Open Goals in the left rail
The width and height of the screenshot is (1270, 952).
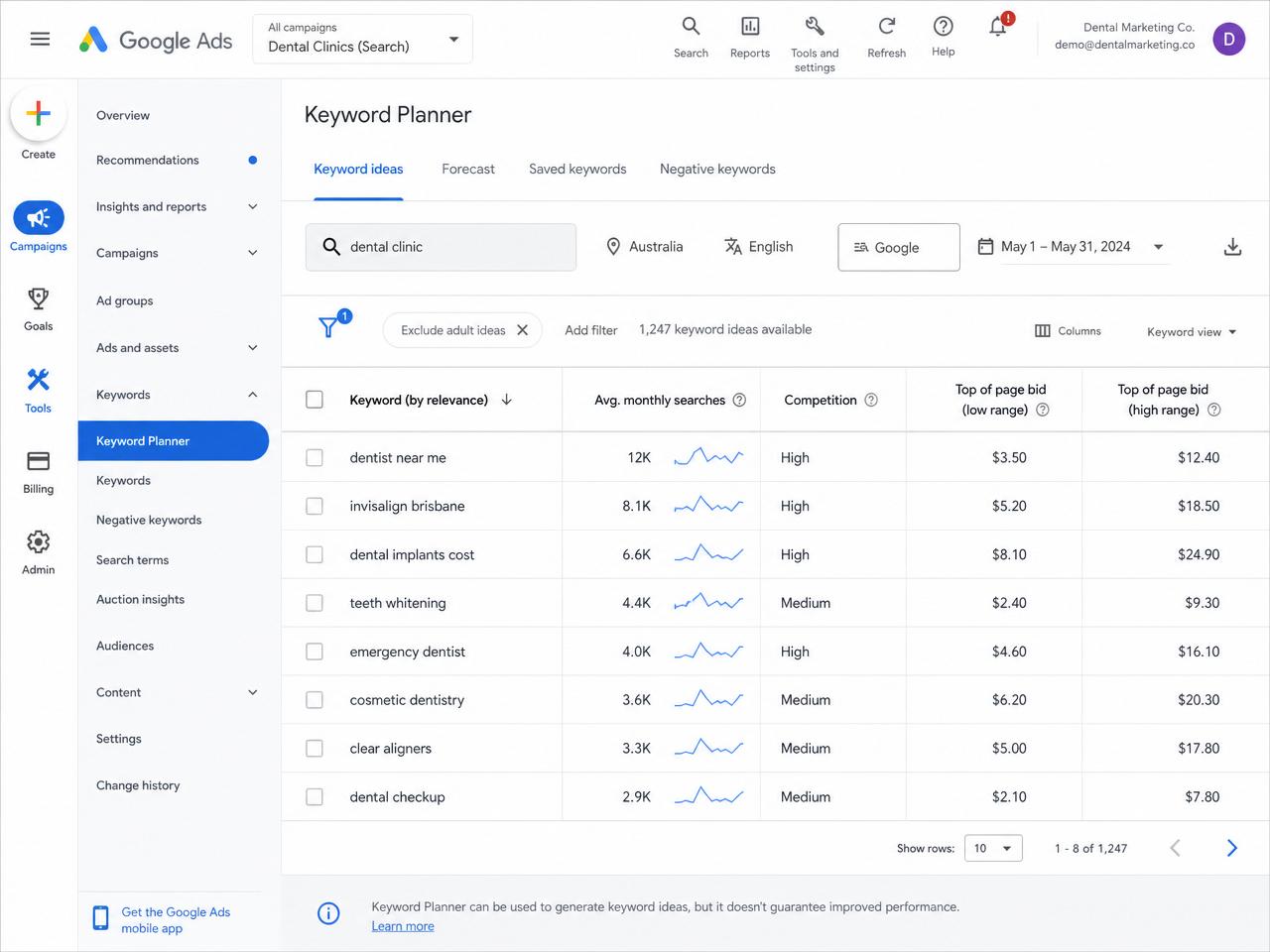[39, 308]
